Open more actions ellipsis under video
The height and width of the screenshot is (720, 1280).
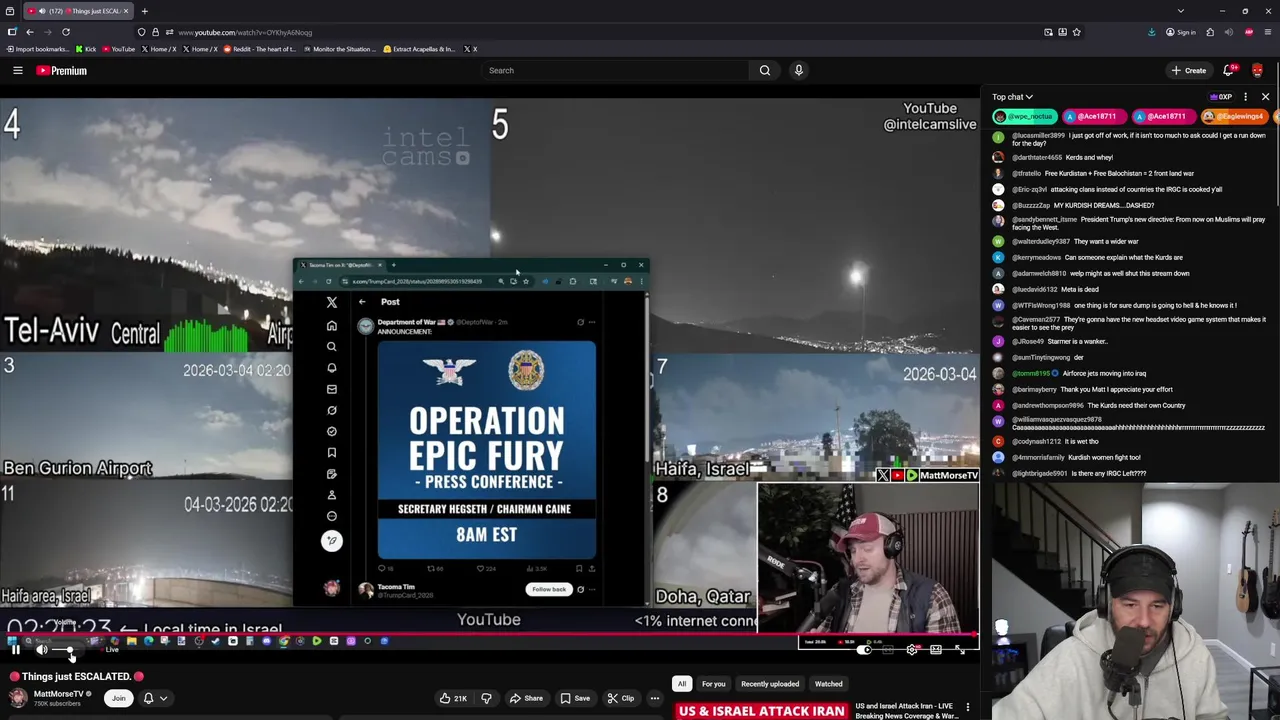tap(655, 698)
